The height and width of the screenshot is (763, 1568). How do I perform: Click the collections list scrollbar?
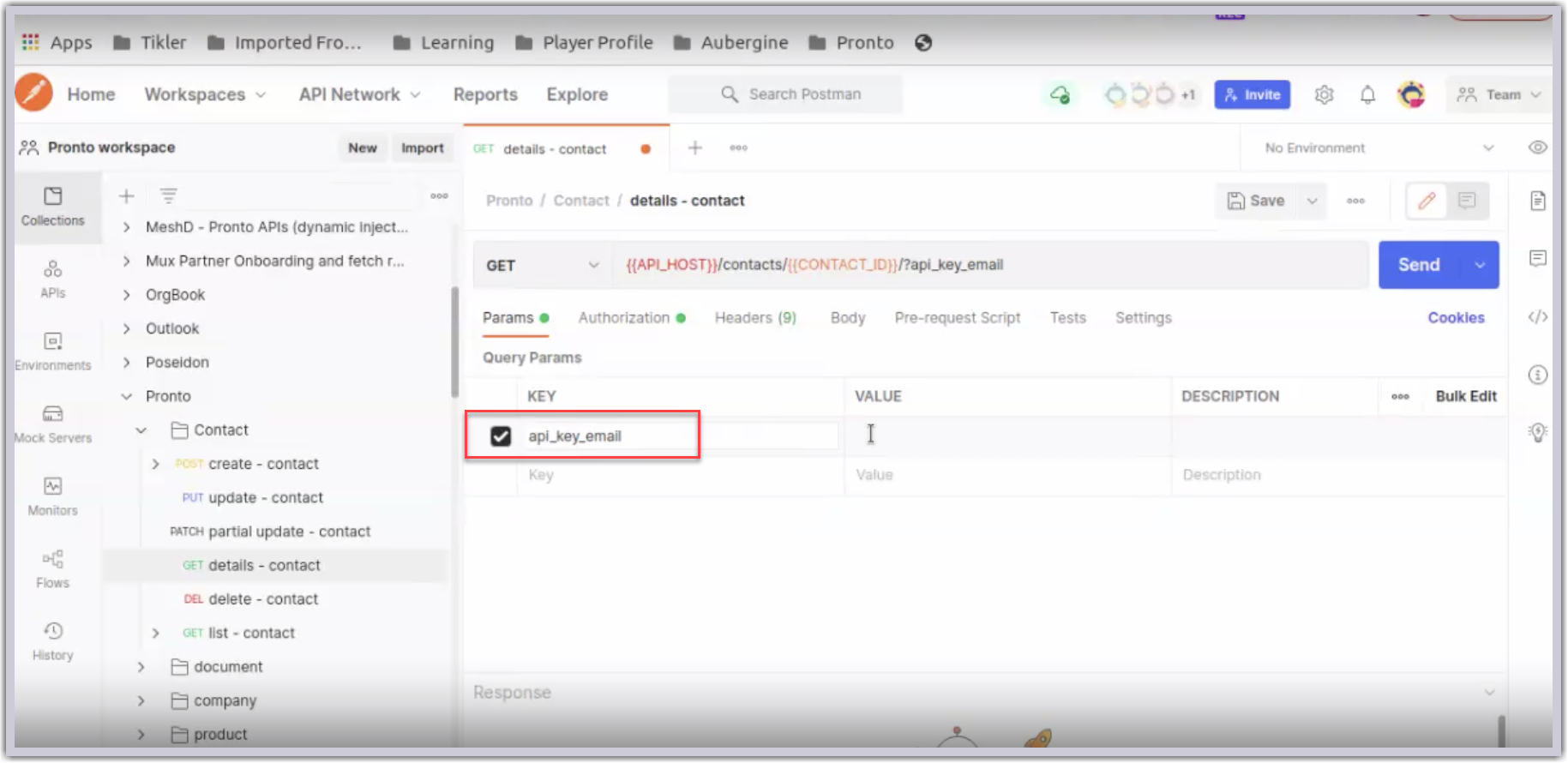pyautogui.click(x=454, y=341)
